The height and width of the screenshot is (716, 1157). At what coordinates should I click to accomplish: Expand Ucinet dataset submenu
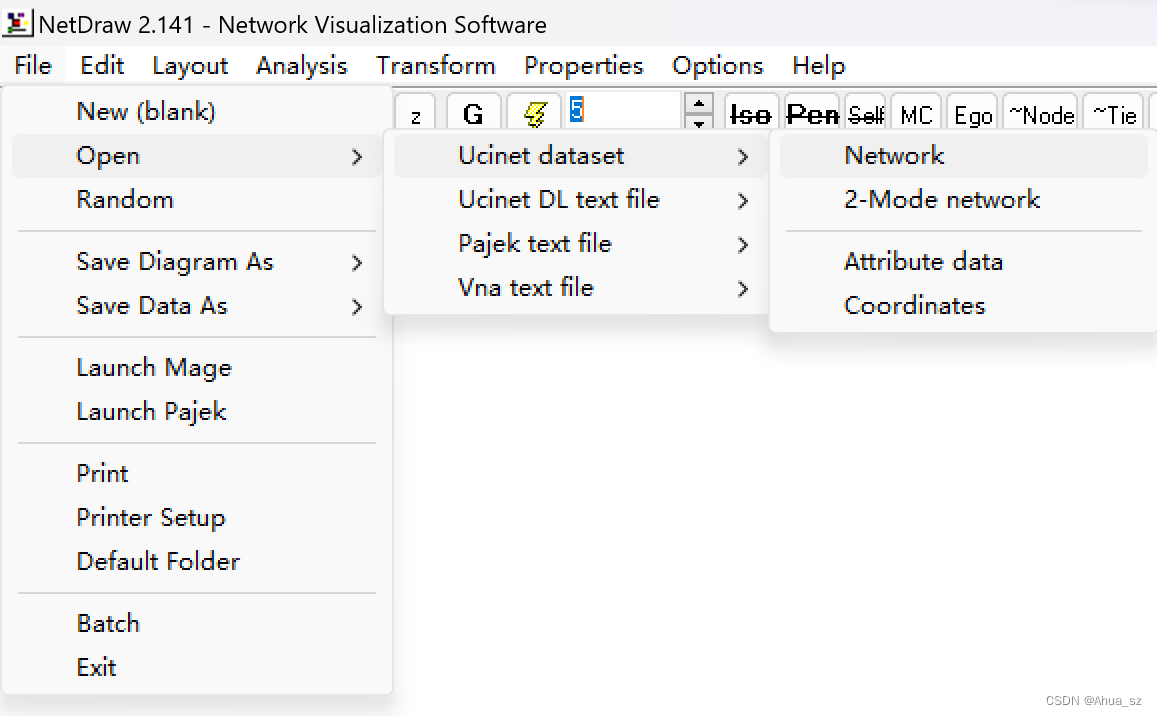coord(579,156)
